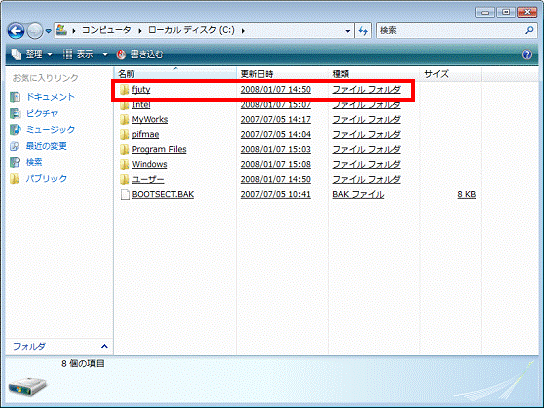
Task: Open 検索 favorite link in sidebar
Action: pyautogui.click(x=34, y=162)
